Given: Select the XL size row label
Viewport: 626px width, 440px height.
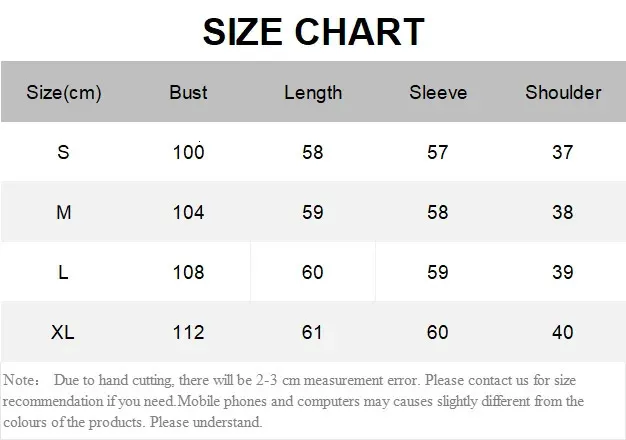Looking at the screenshot, I should (x=63, y=332).
